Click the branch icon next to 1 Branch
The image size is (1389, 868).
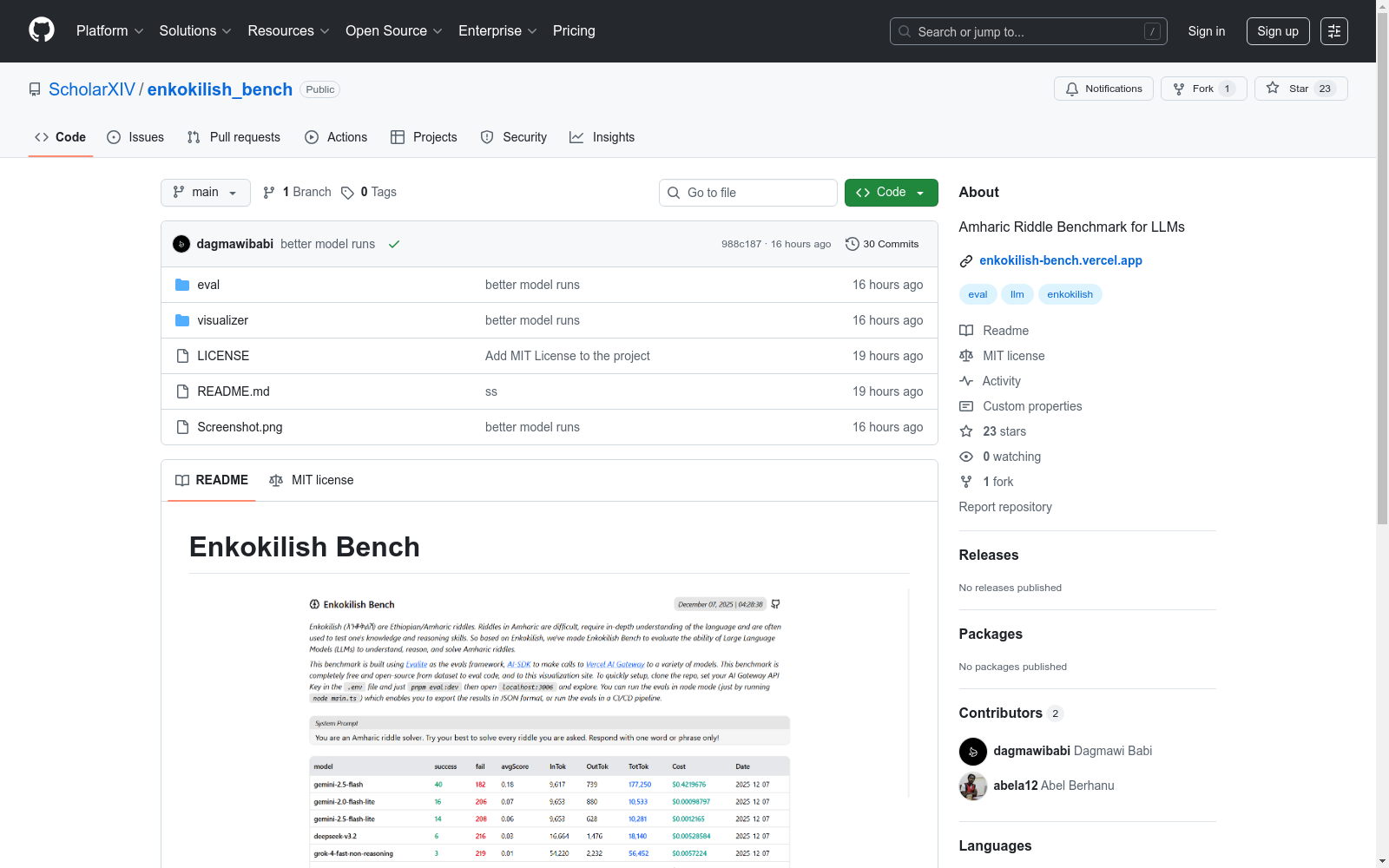[x=269, y=193]
